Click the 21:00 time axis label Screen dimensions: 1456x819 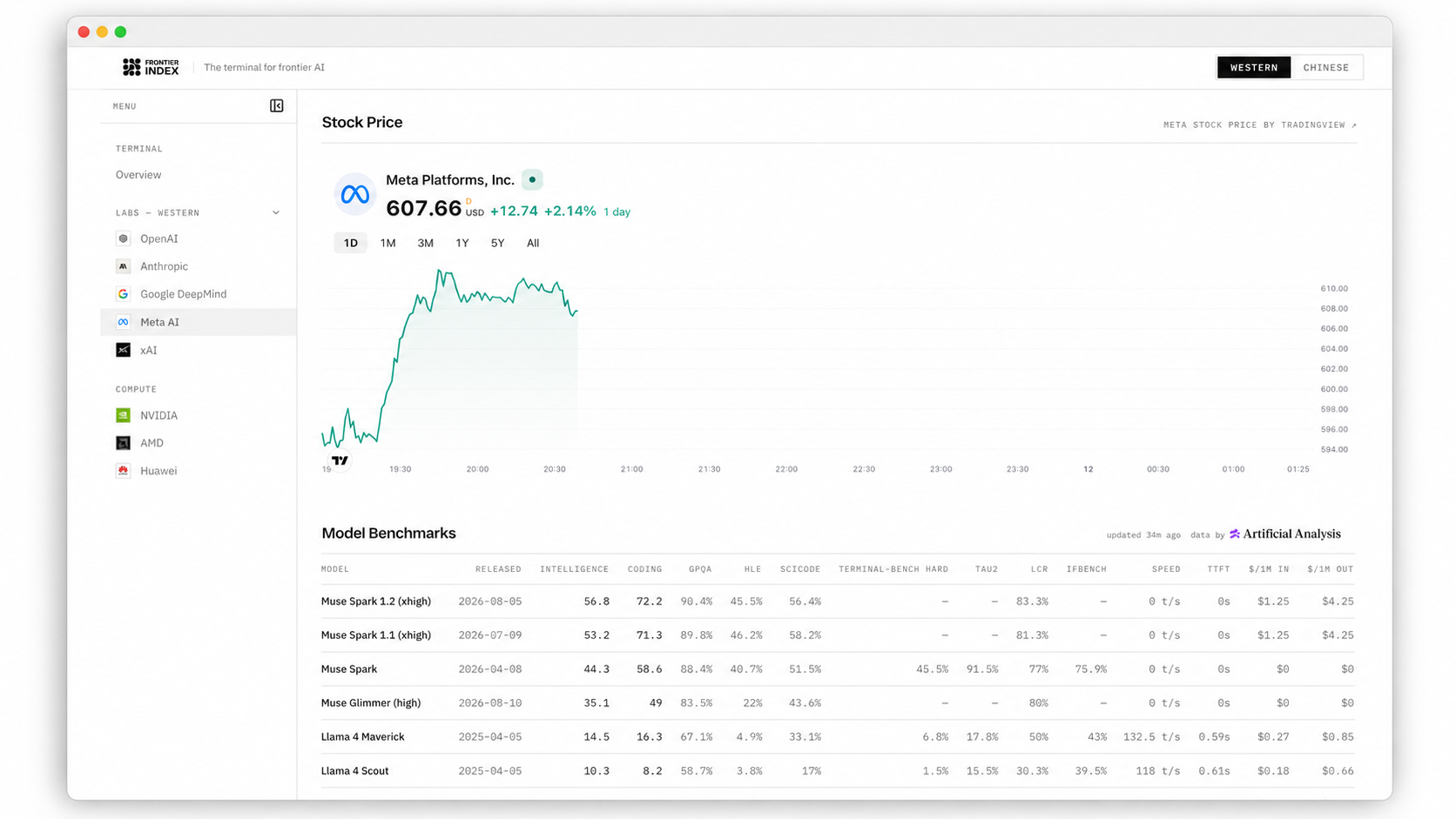pos(632,469)
